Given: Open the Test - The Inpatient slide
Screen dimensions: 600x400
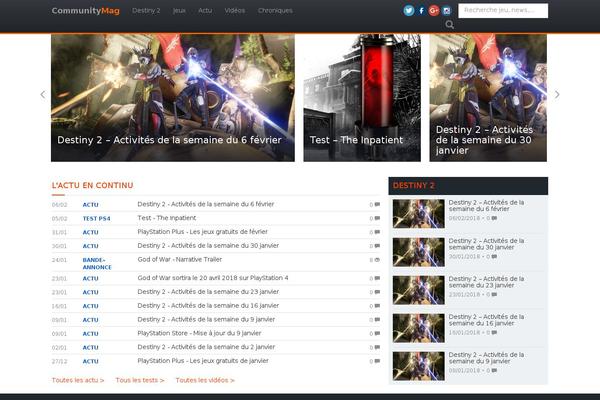Looking at the screenshot, I should click(362, 98).
